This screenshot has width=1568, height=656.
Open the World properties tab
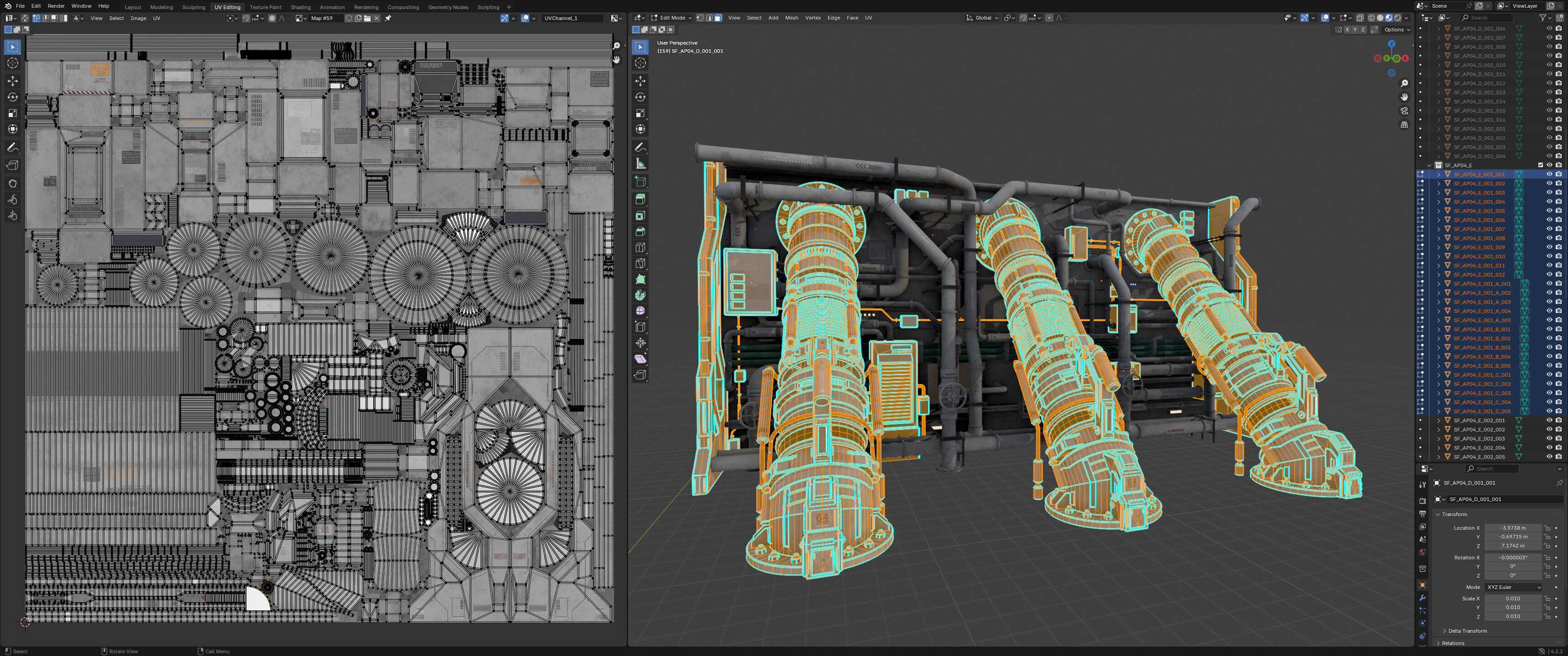1423,553
